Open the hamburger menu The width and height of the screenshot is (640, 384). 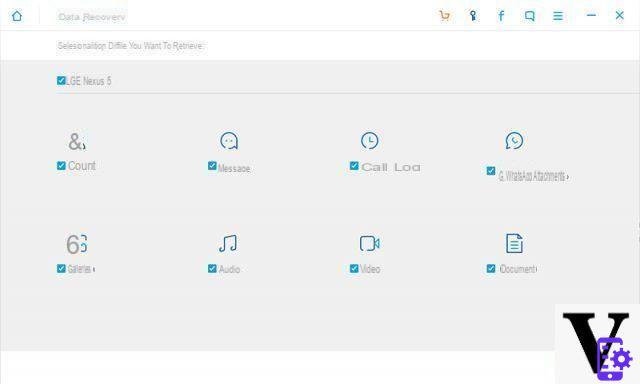pyautogui.click(x=558, y=16)
